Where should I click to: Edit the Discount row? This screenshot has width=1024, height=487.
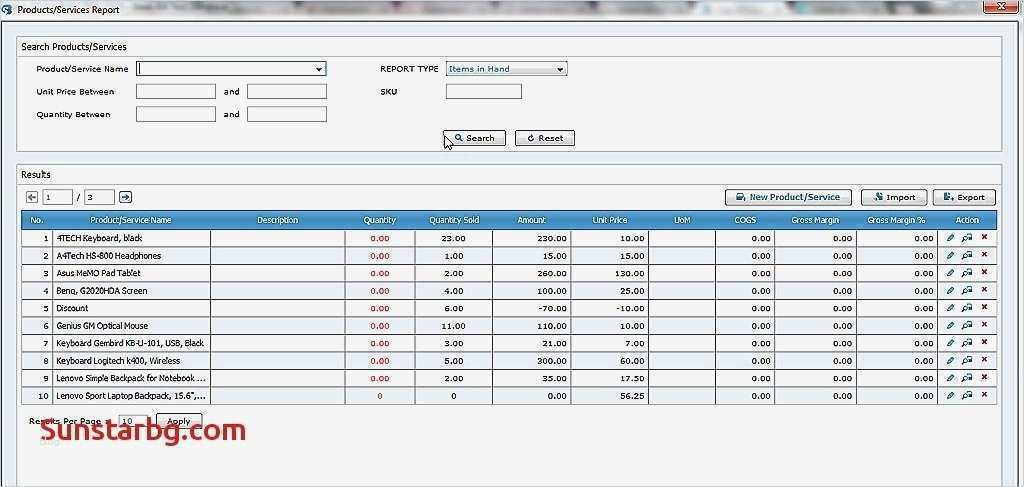(x=950, y=308)
